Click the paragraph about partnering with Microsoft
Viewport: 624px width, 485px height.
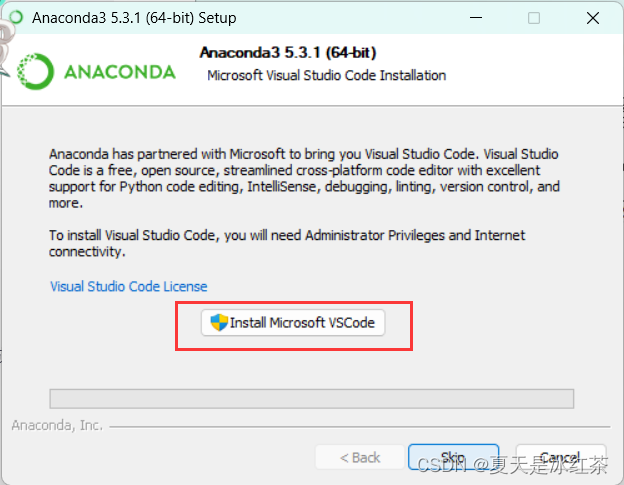click(304, 178)
